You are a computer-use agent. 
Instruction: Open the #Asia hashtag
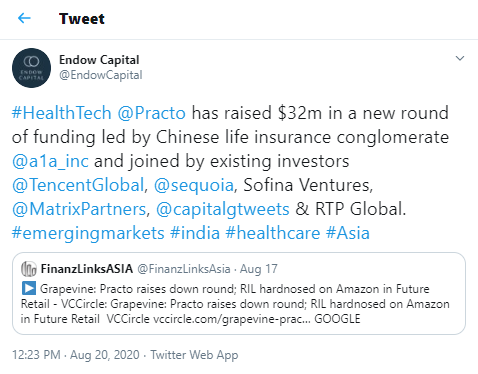click(x=348, y=233)
